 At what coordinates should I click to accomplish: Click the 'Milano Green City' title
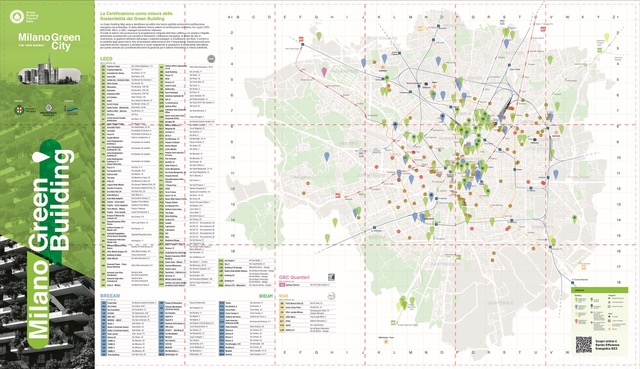[49, 41]
